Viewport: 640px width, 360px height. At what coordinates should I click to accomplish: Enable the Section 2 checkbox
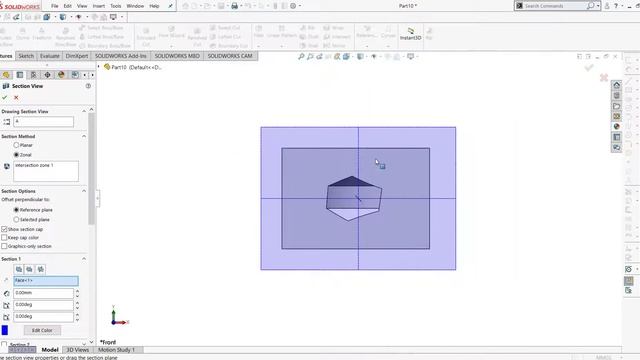click(4, 344)
